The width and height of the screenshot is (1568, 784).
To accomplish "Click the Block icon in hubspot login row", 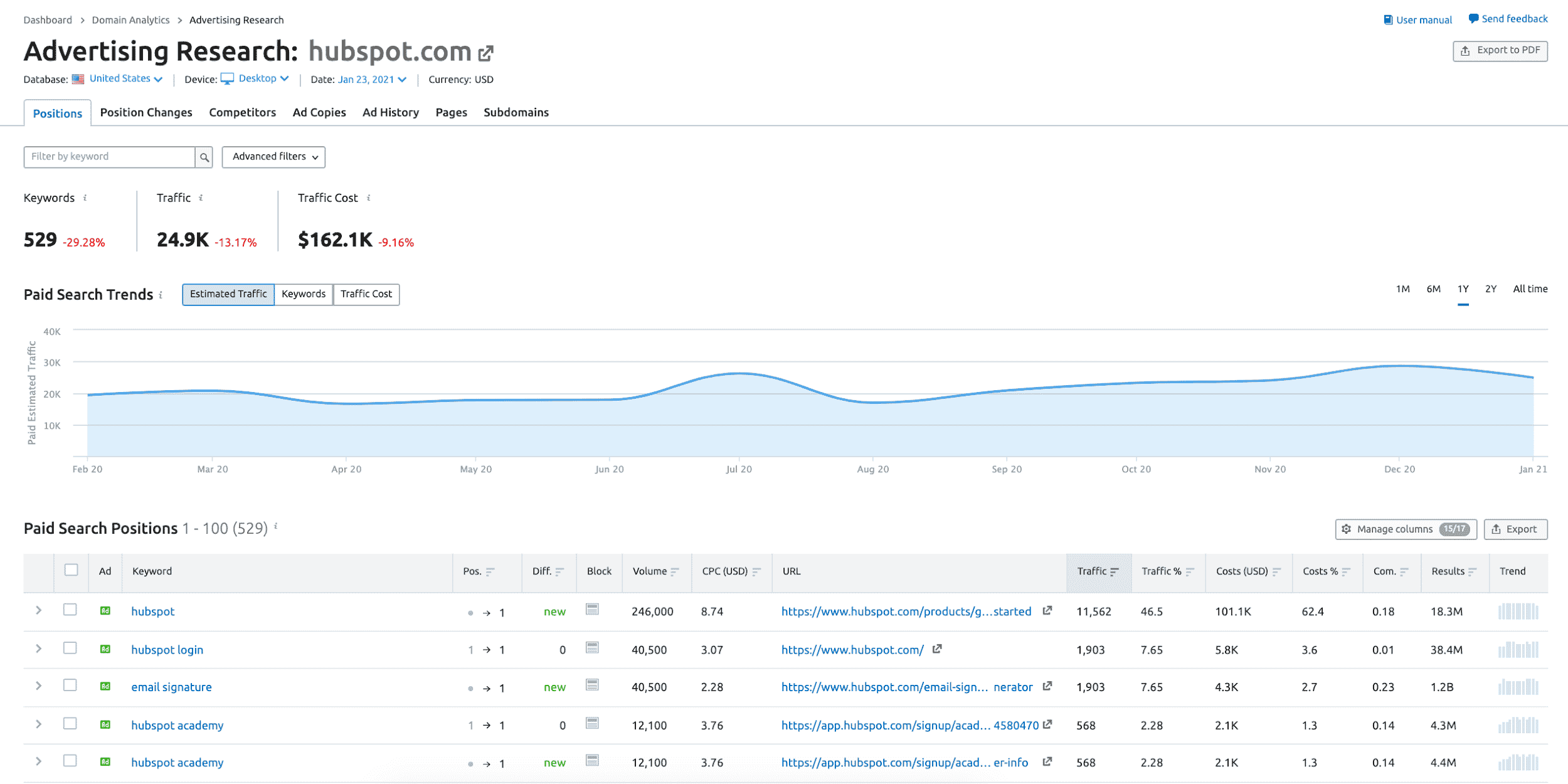I will click(x=592, y=648).
